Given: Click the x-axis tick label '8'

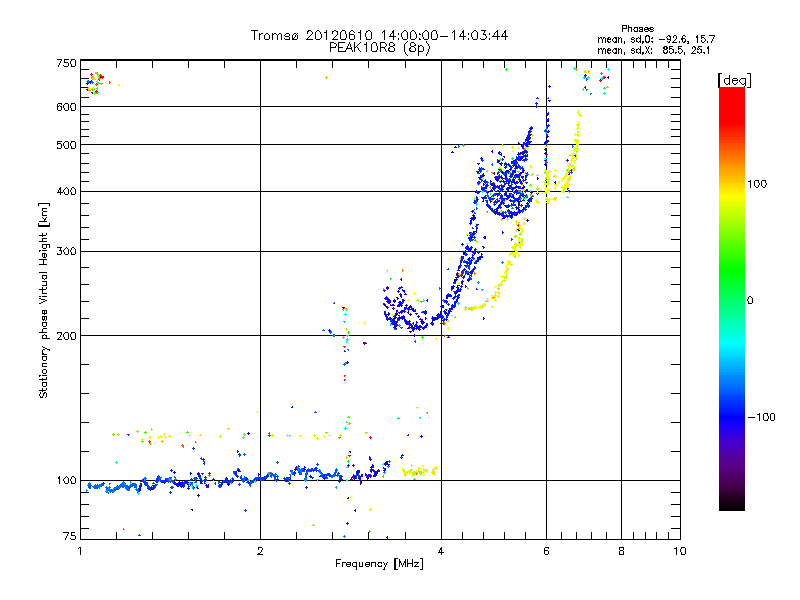Looking at the screenshot, I should (621, 551).
